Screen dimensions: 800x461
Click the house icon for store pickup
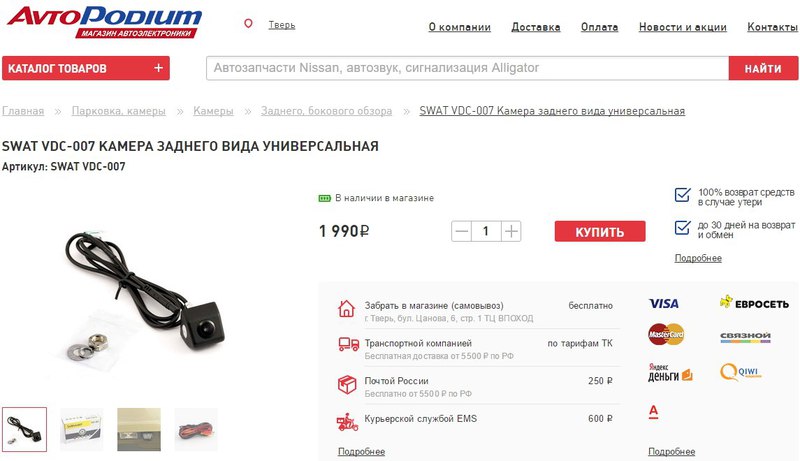(346, 309)
